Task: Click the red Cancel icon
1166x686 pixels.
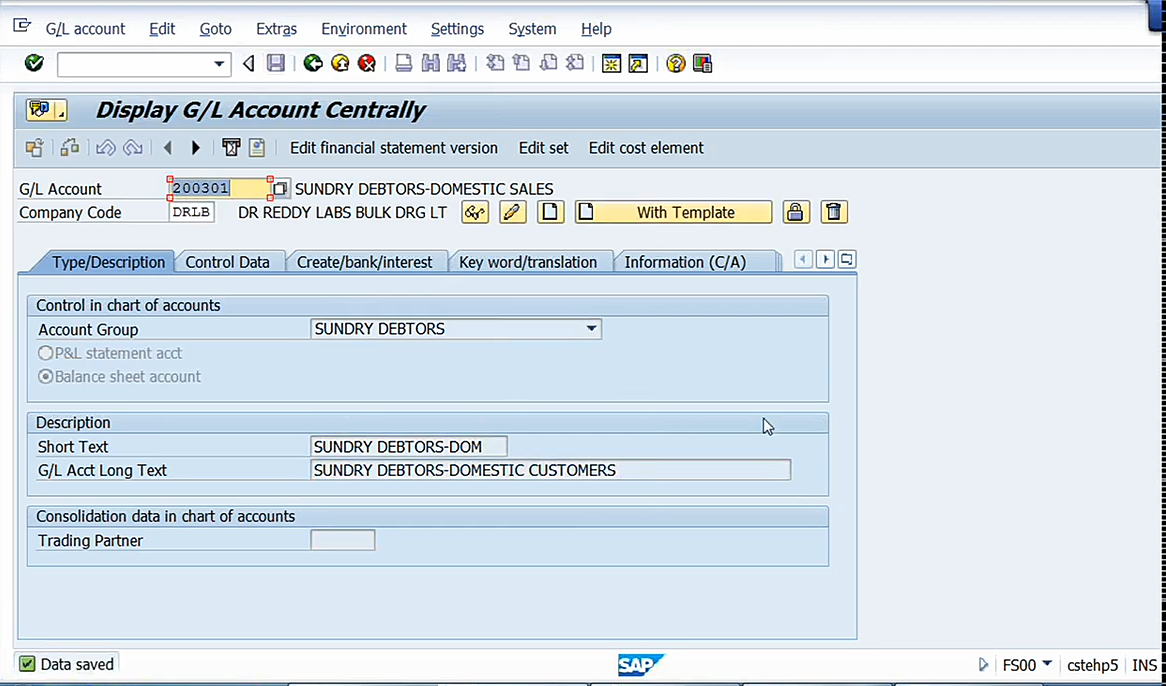Action: (x=367, y=63)
